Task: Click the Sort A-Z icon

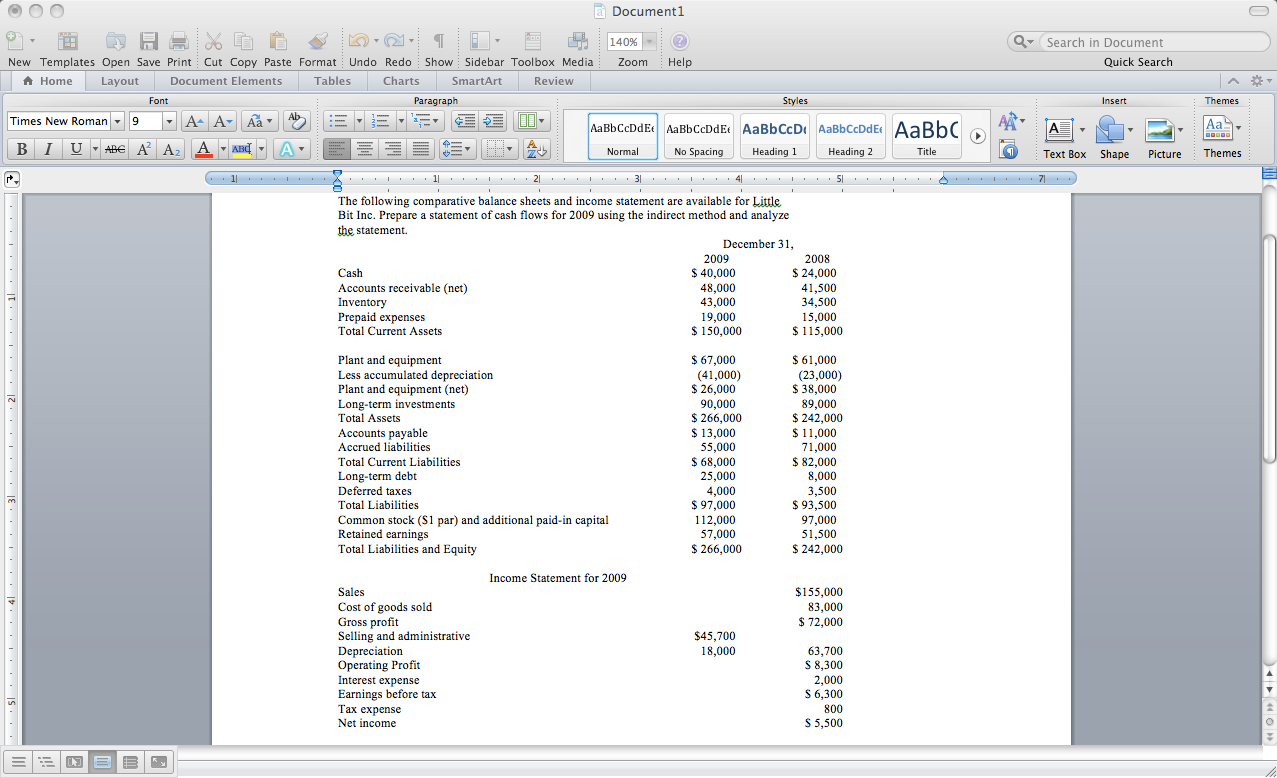Action: click(537, 149)
